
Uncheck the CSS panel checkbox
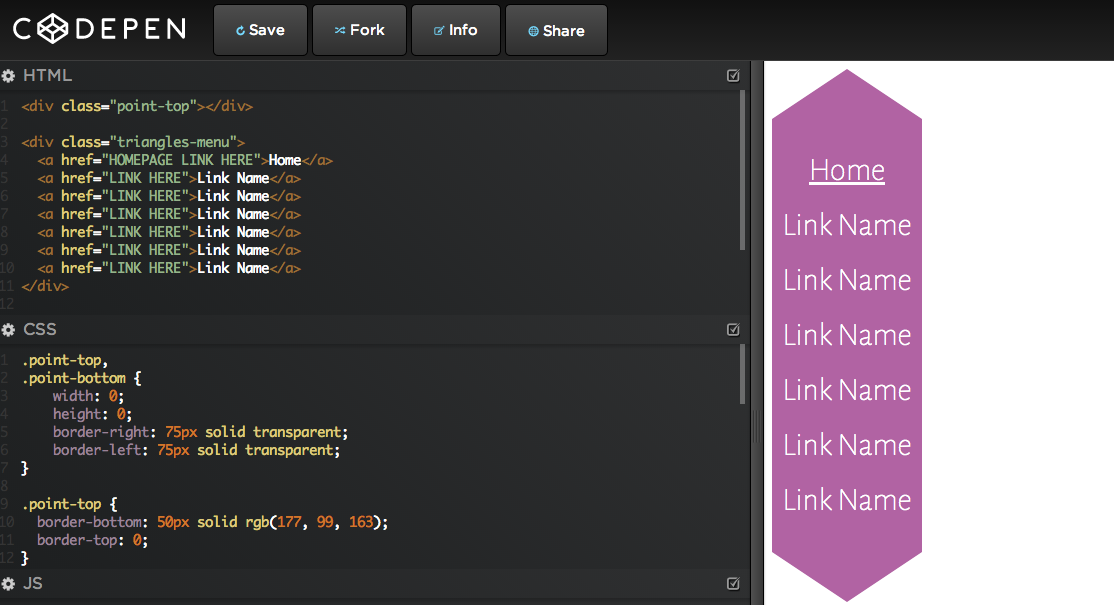733,329
